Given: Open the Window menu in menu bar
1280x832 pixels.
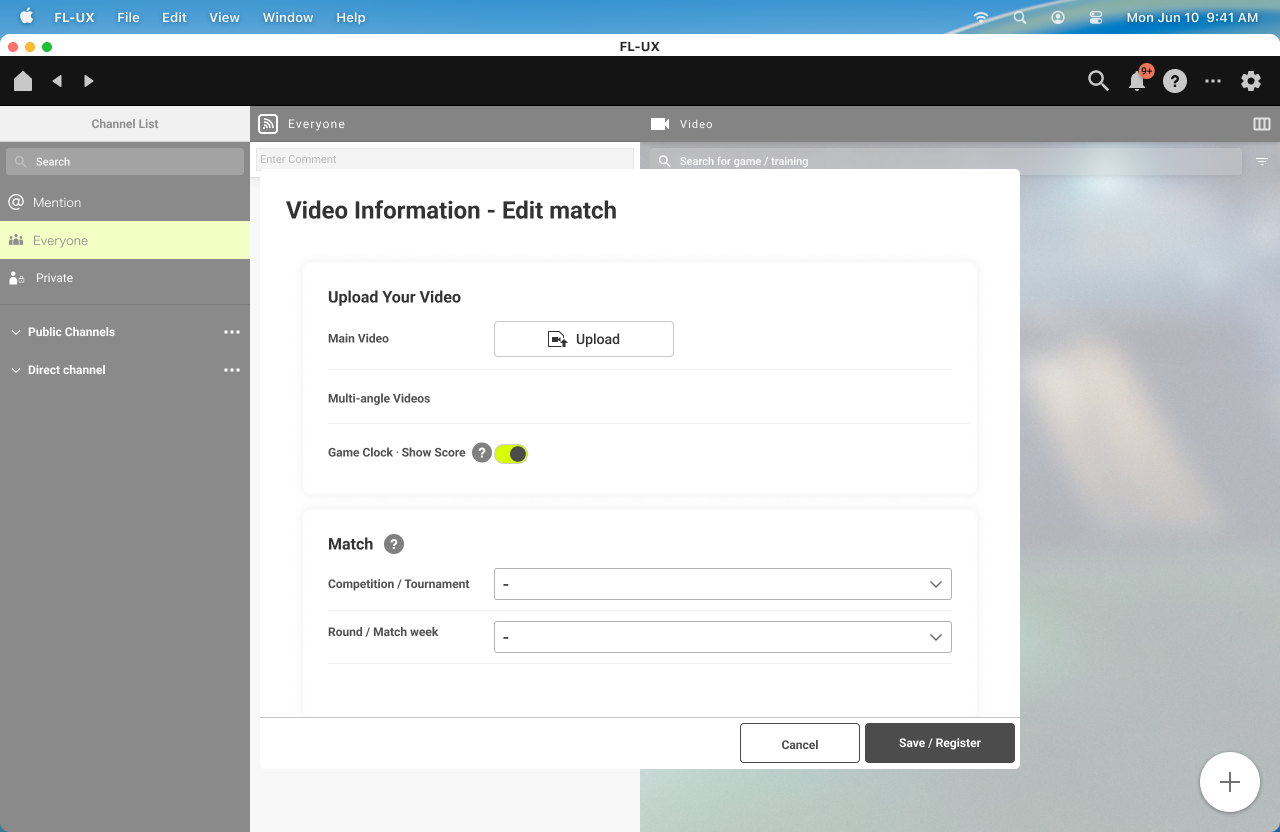Looking at the screenshot, I should click(288, 17).
